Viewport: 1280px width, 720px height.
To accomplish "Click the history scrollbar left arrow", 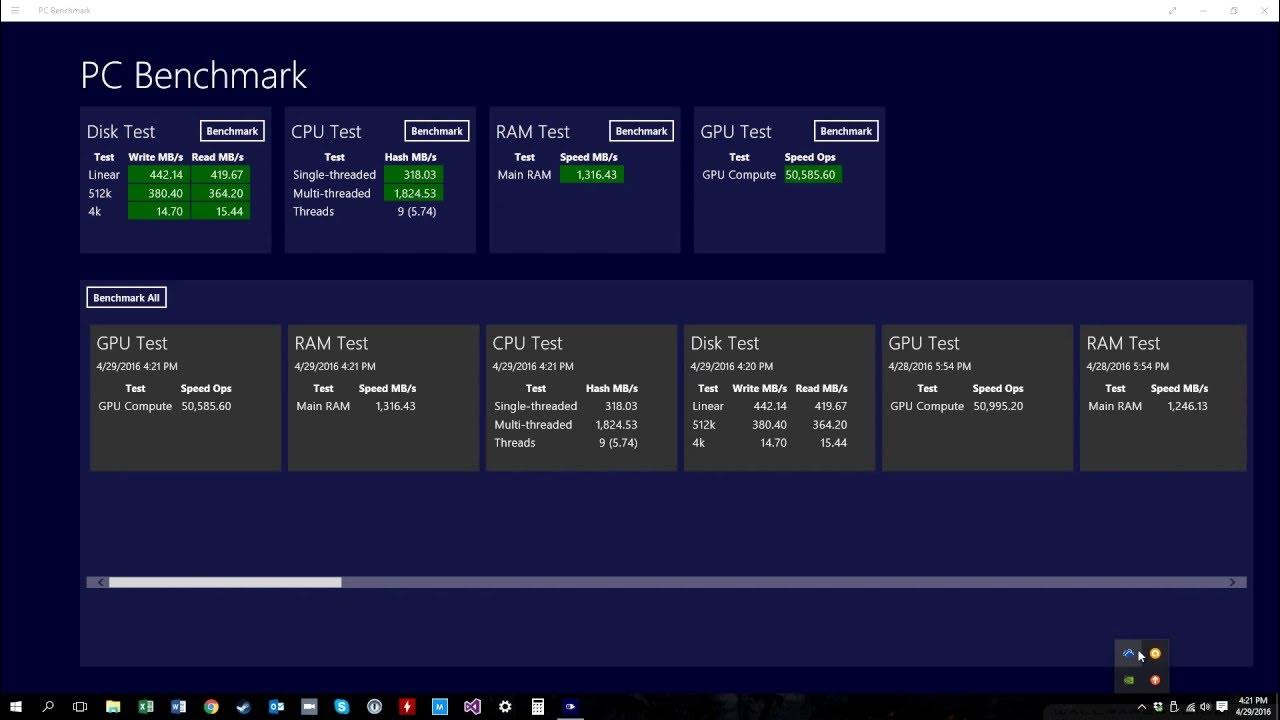I will pos(100,582).
